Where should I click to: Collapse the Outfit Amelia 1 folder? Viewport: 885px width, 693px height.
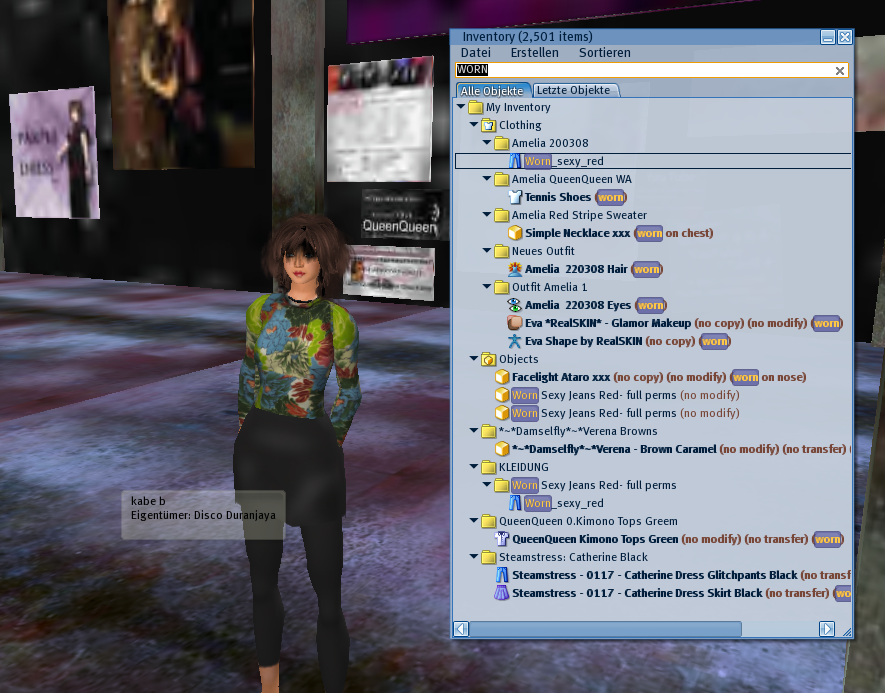pos(487,286)
